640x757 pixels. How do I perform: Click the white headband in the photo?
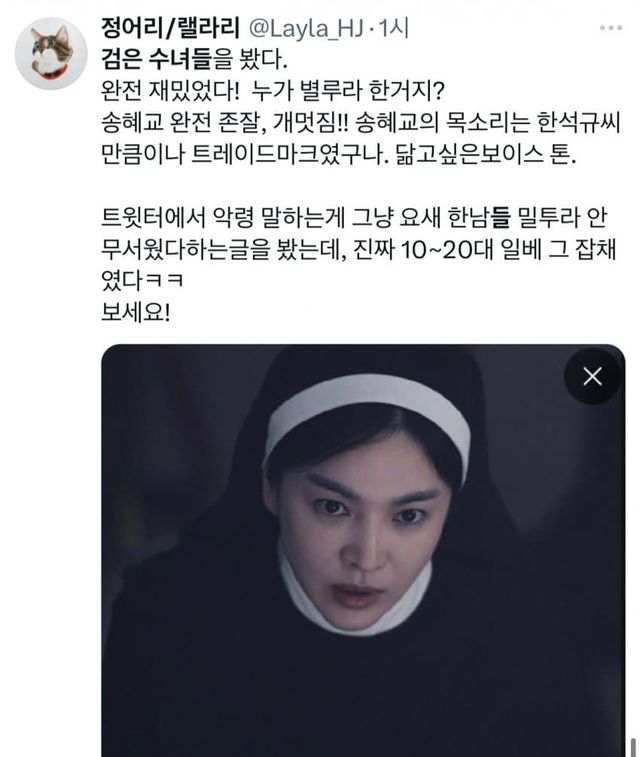pyautogui.click(x=367, y=415)
